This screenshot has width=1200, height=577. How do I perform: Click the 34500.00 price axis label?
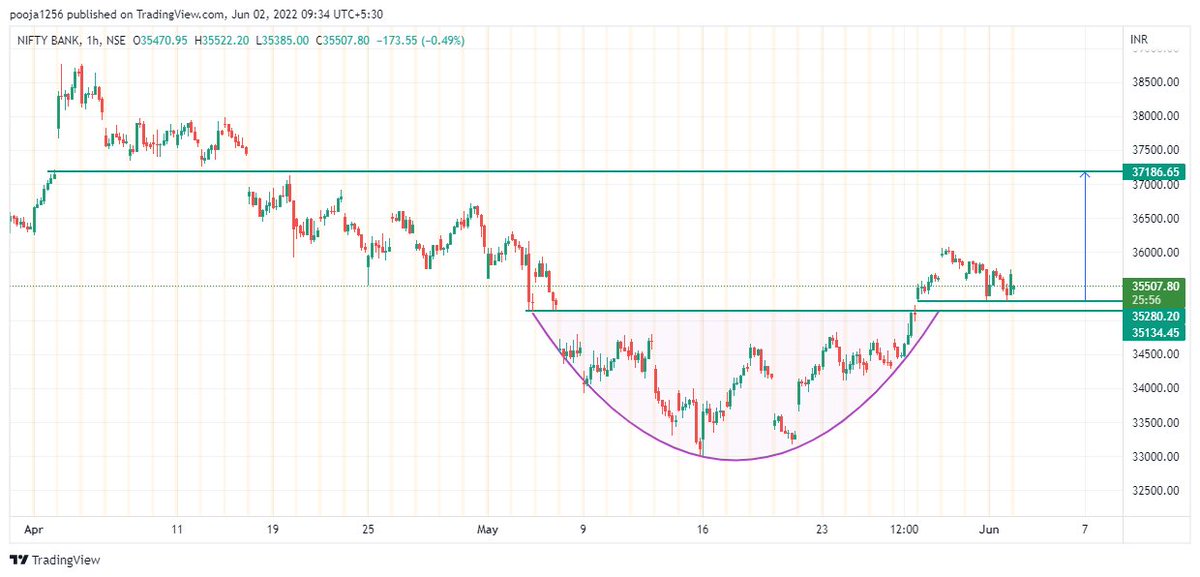pos(1155,355)
